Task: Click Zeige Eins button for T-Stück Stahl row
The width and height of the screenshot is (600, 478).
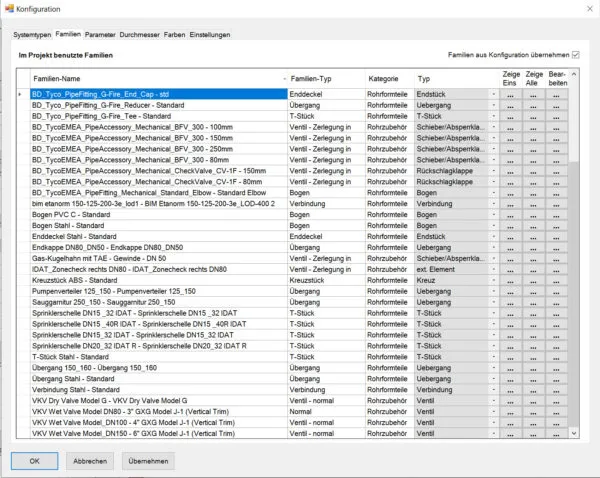Action: point(510,357)
